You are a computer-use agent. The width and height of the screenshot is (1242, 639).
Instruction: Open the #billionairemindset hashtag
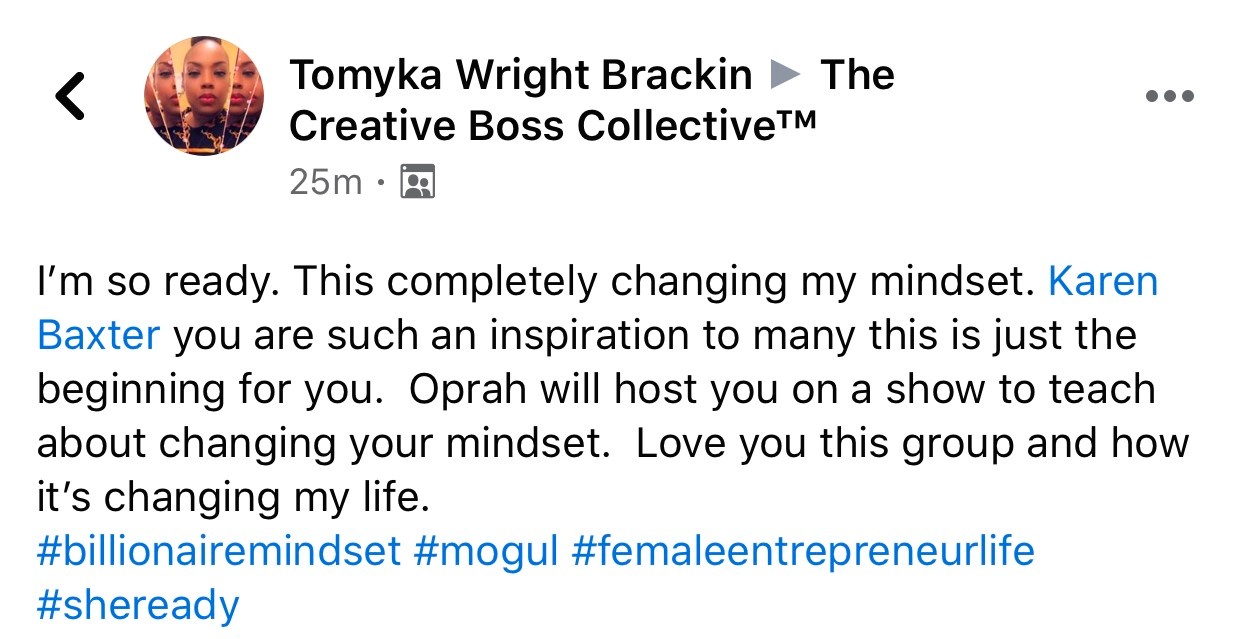[x=218, y=551]
